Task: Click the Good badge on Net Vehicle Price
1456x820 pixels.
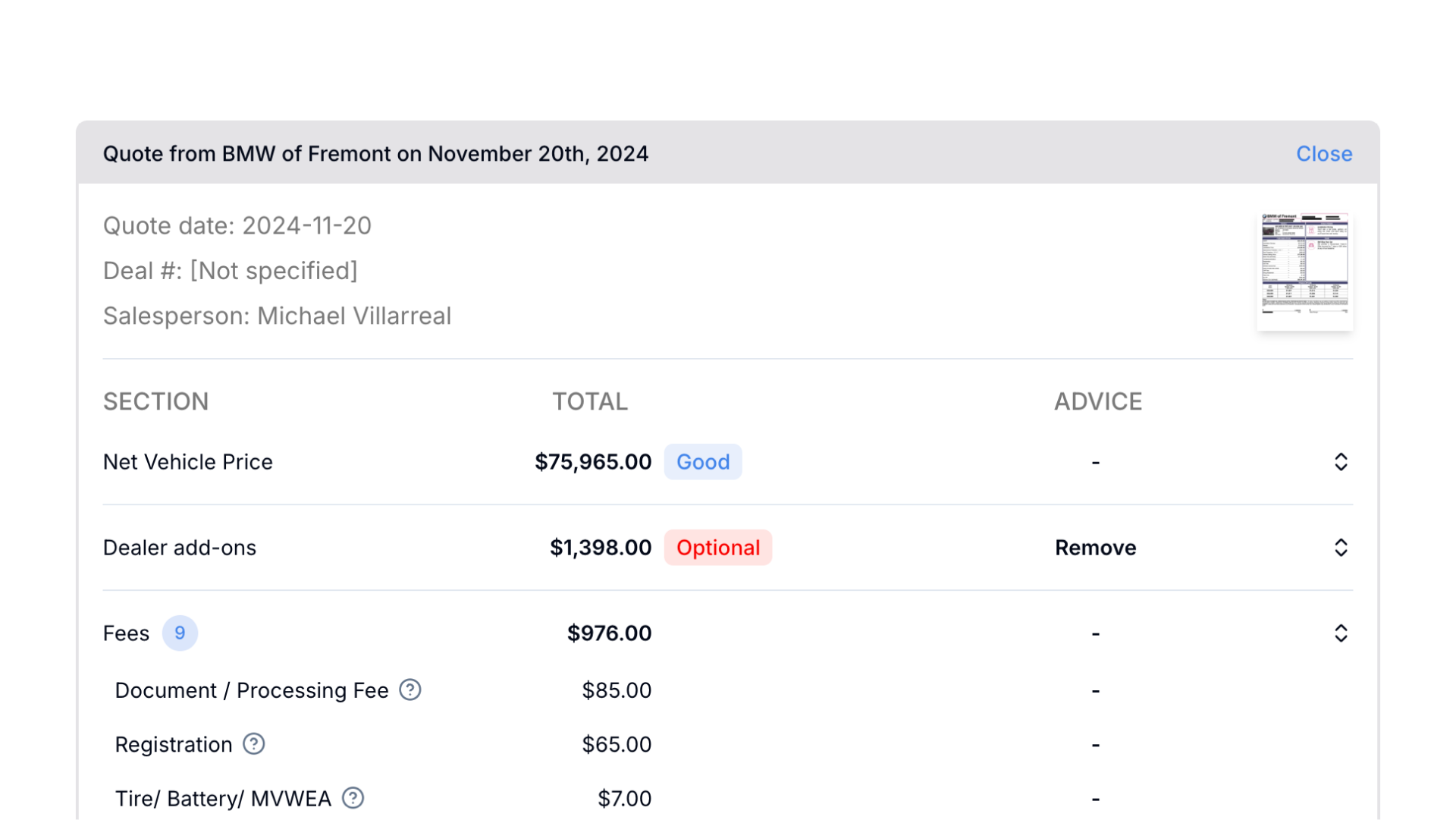Action: pos(702,462)
